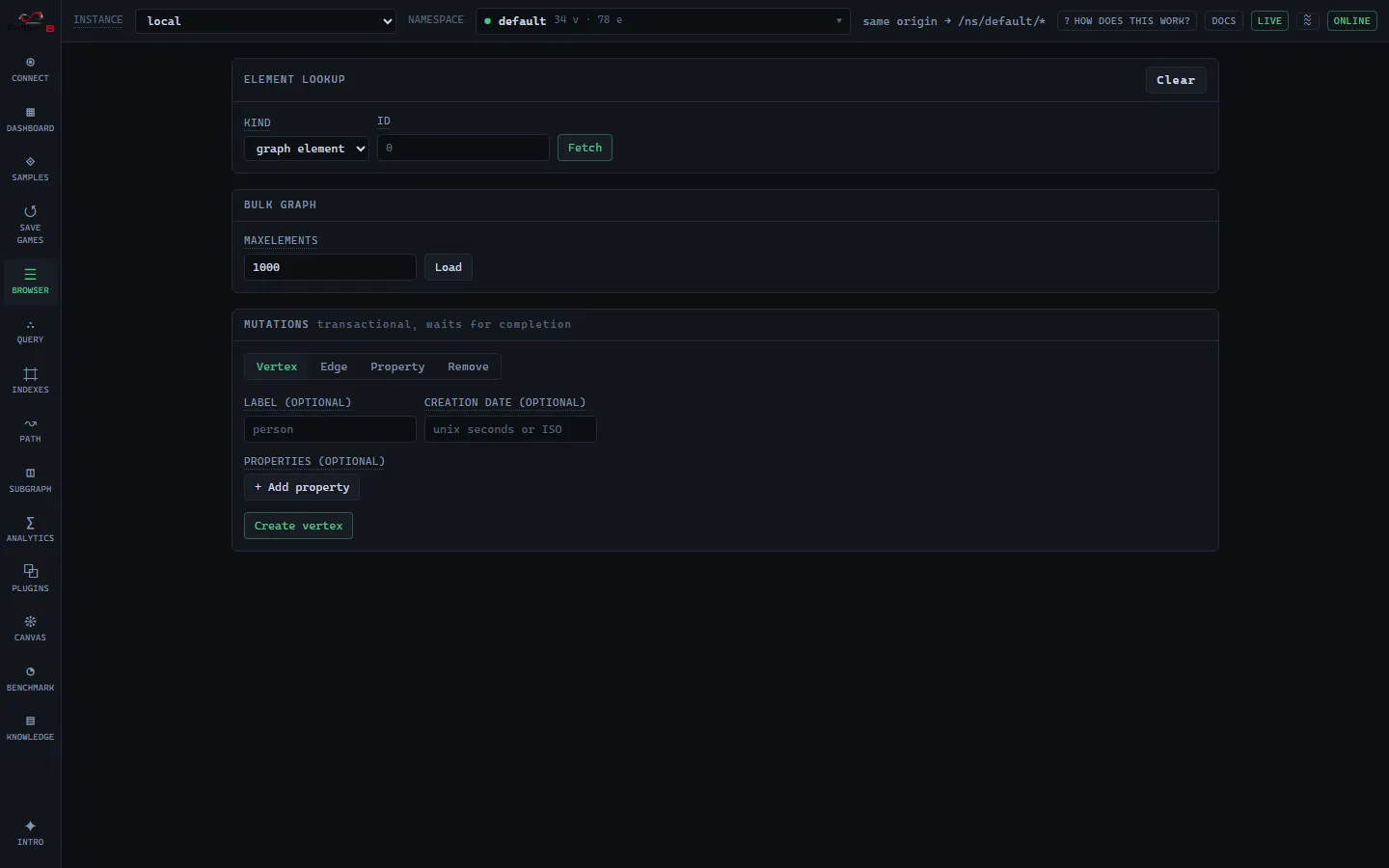
Task: Open the How does this work help
Action: (x=1127, y=20)
